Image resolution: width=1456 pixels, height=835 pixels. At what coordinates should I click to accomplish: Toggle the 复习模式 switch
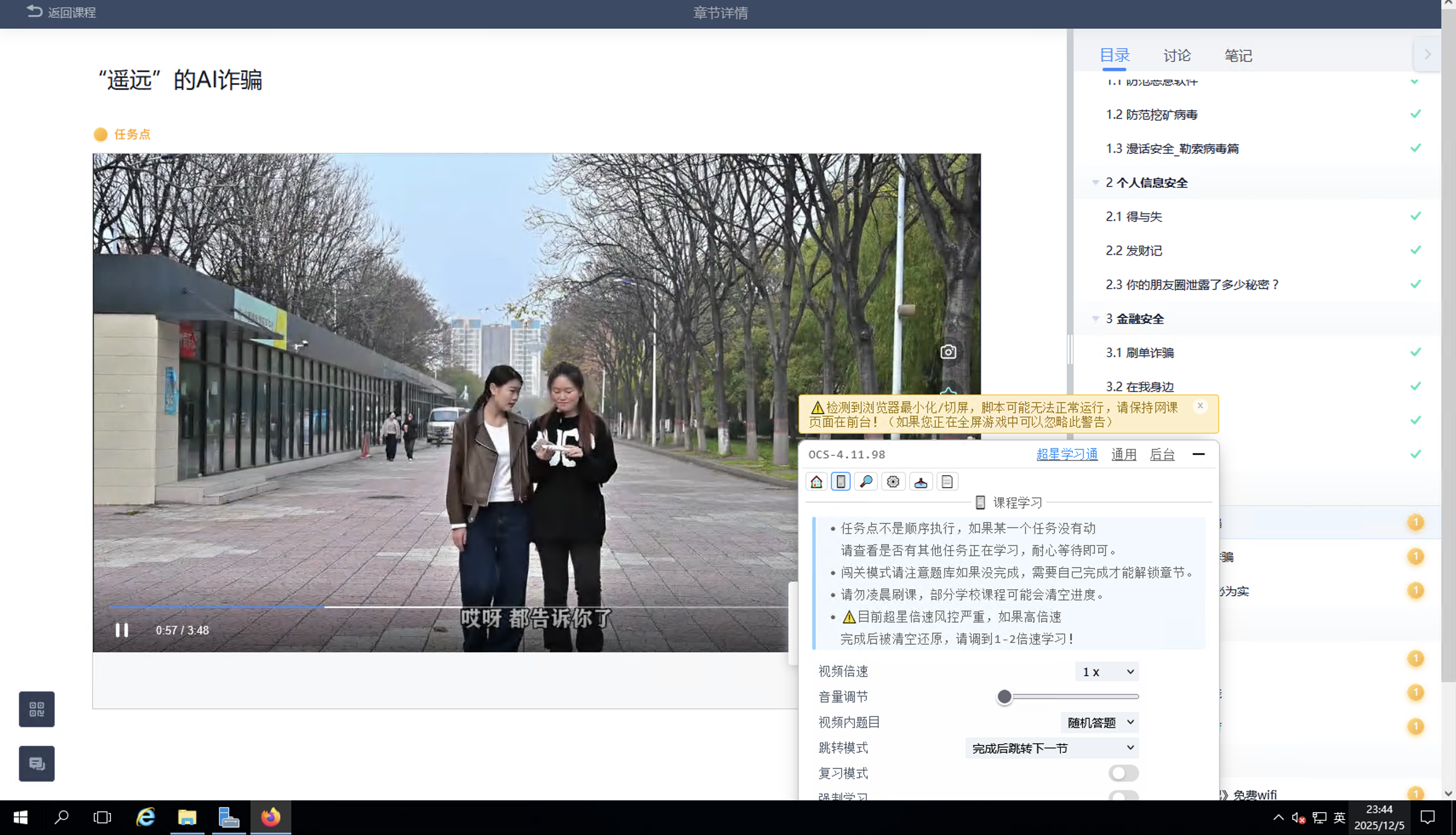coord(1123,773)
